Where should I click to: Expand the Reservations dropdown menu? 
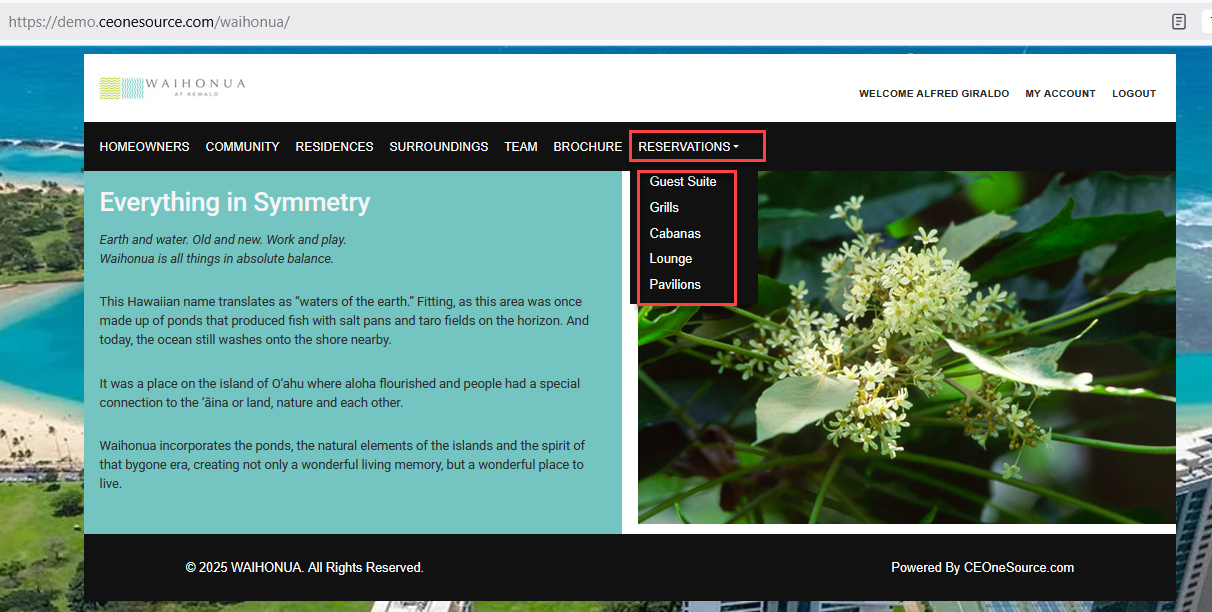(x=688, y=147)
